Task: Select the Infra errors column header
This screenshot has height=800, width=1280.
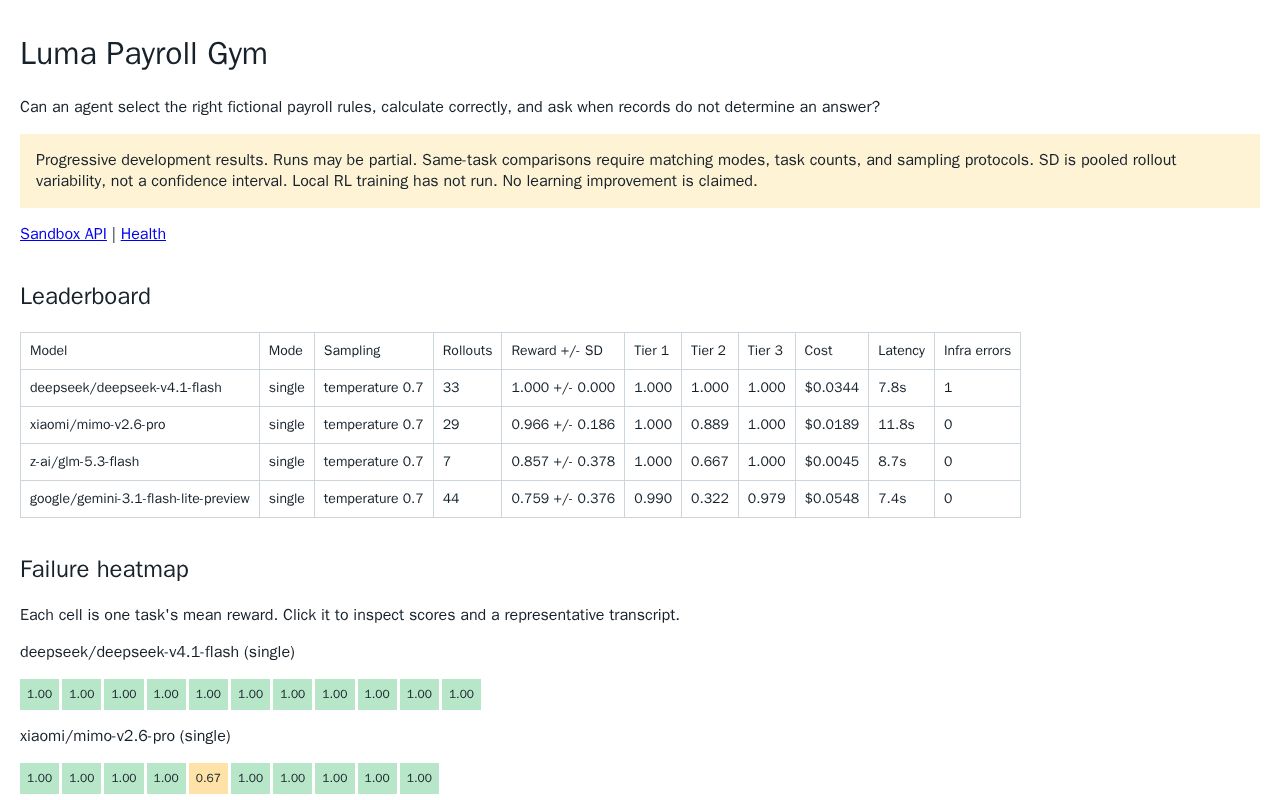Action: [977, 351]
